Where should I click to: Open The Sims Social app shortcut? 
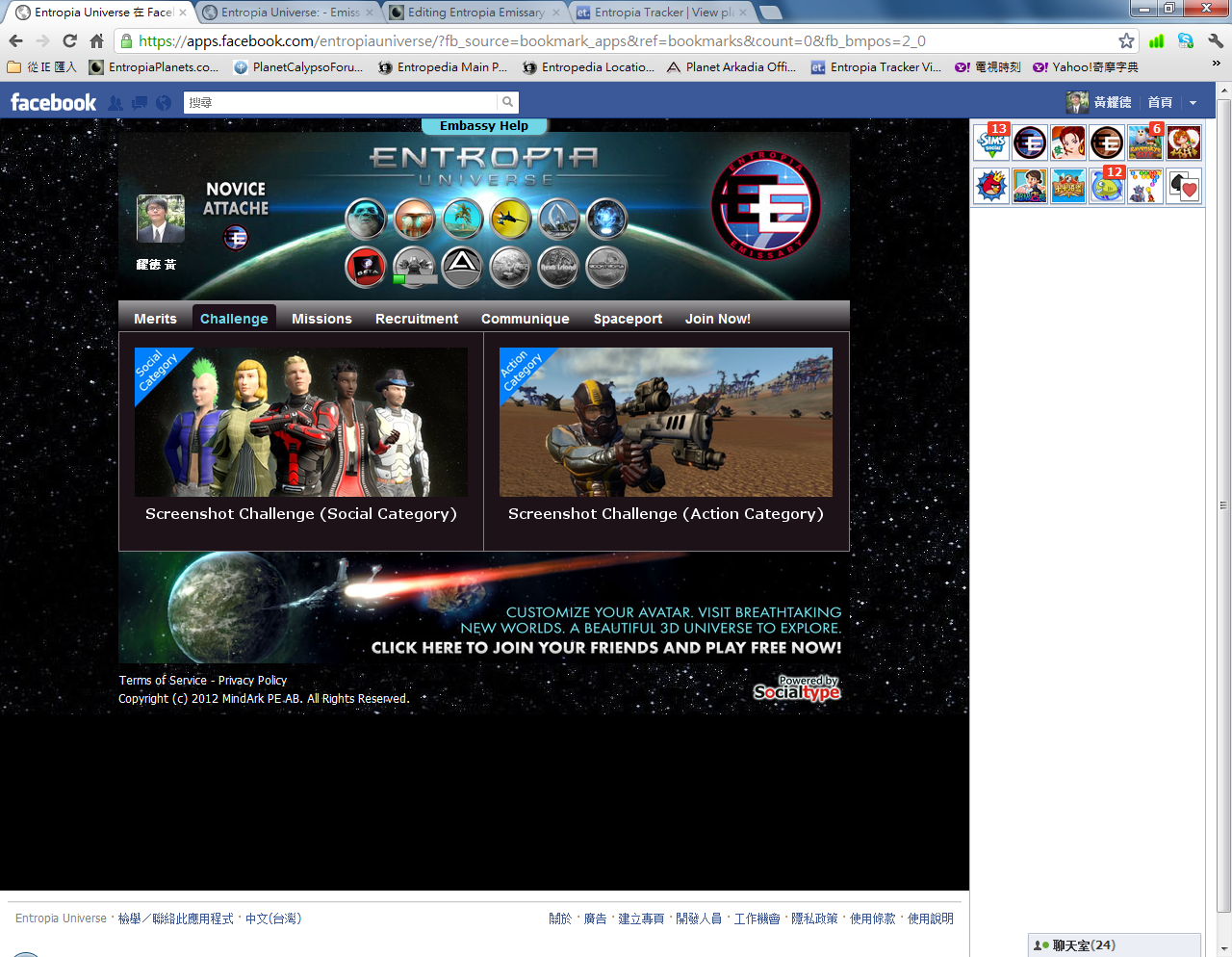pyautogui.click(x=991, y=143)
